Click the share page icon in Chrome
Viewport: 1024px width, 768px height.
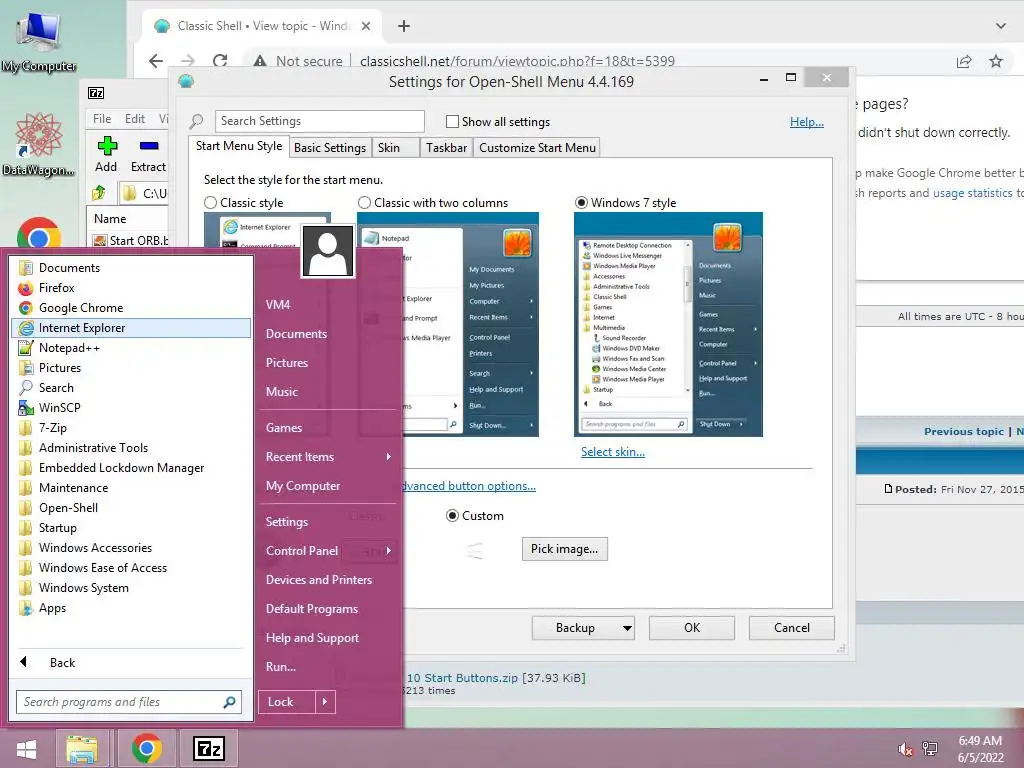pyautogui.click(x=964, y=61)
